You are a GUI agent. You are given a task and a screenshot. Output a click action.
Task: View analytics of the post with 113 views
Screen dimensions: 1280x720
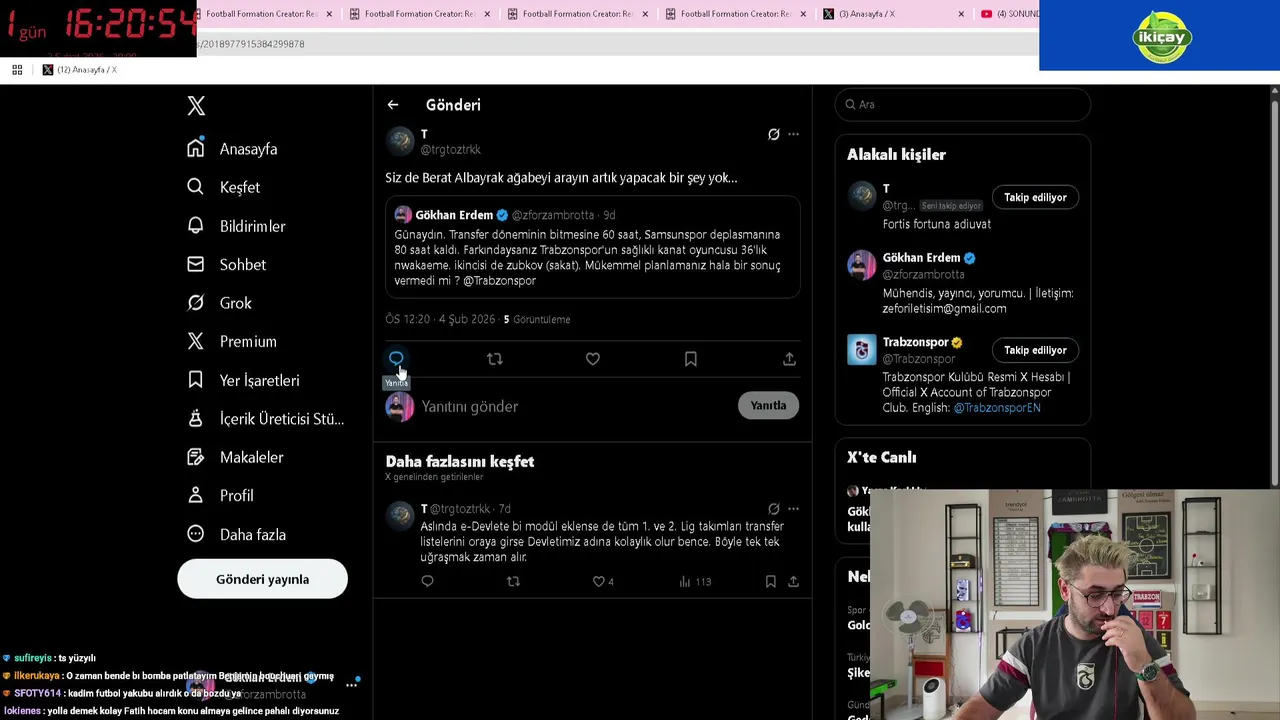(695, 581)
